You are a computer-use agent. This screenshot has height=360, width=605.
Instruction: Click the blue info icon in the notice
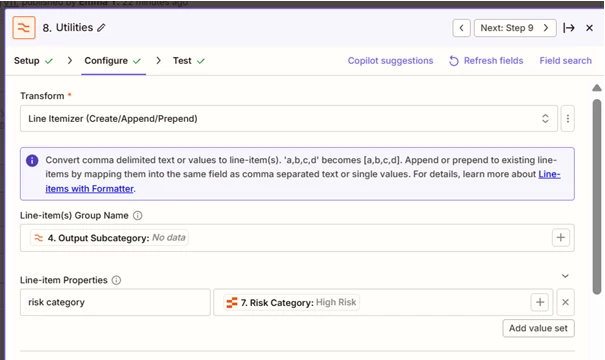32,160
